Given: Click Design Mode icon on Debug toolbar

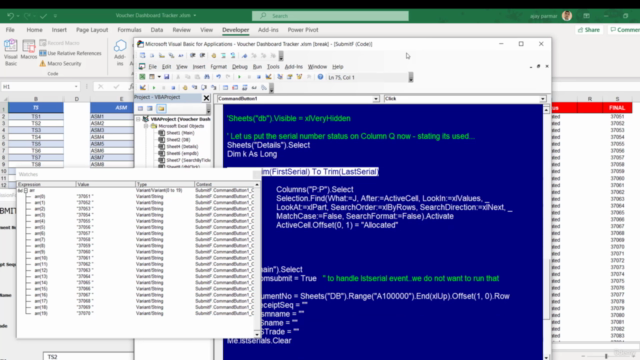Looking at the screenshot, I should tap(142, 87).
